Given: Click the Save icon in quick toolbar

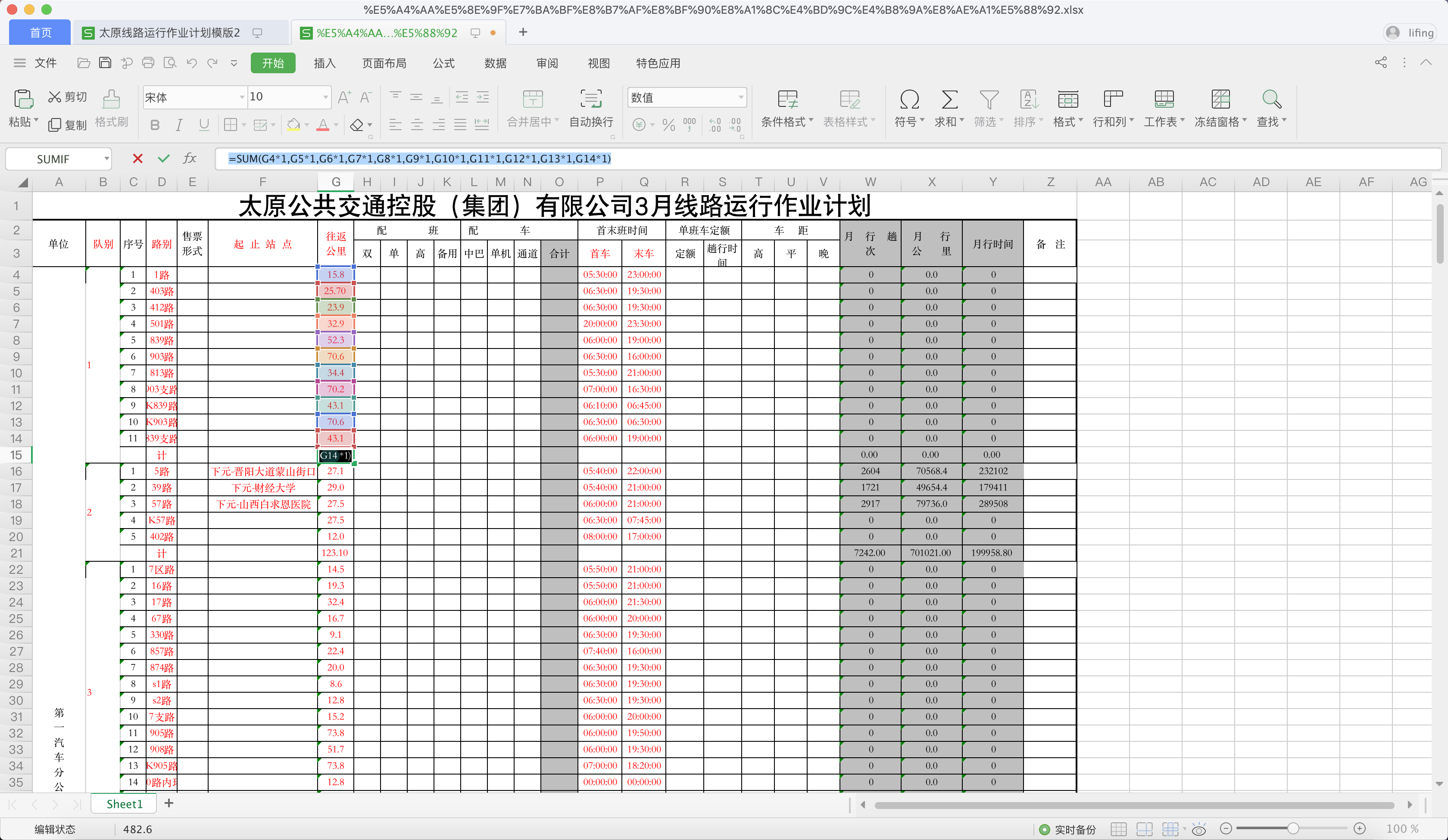Looking at the screenshot, I should click(105, 62).
